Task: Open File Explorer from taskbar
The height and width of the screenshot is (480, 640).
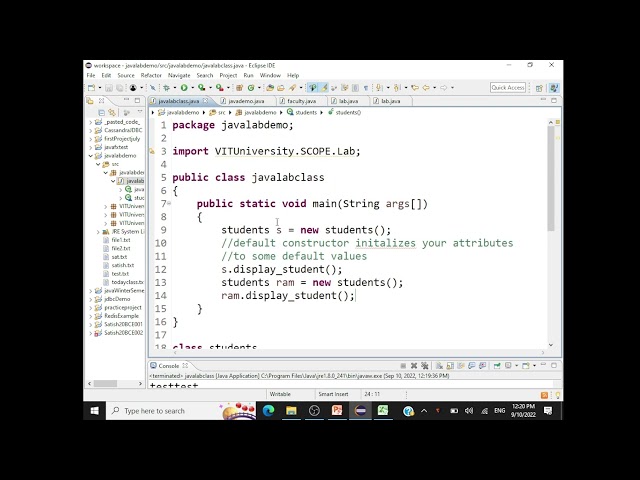Action: click(291, 411)
